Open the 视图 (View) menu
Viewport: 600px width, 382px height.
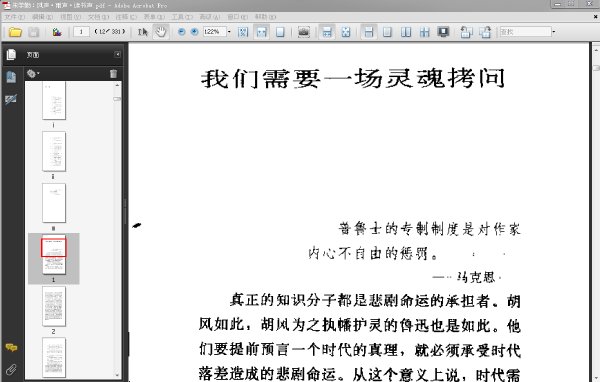[x=70, y=17]
